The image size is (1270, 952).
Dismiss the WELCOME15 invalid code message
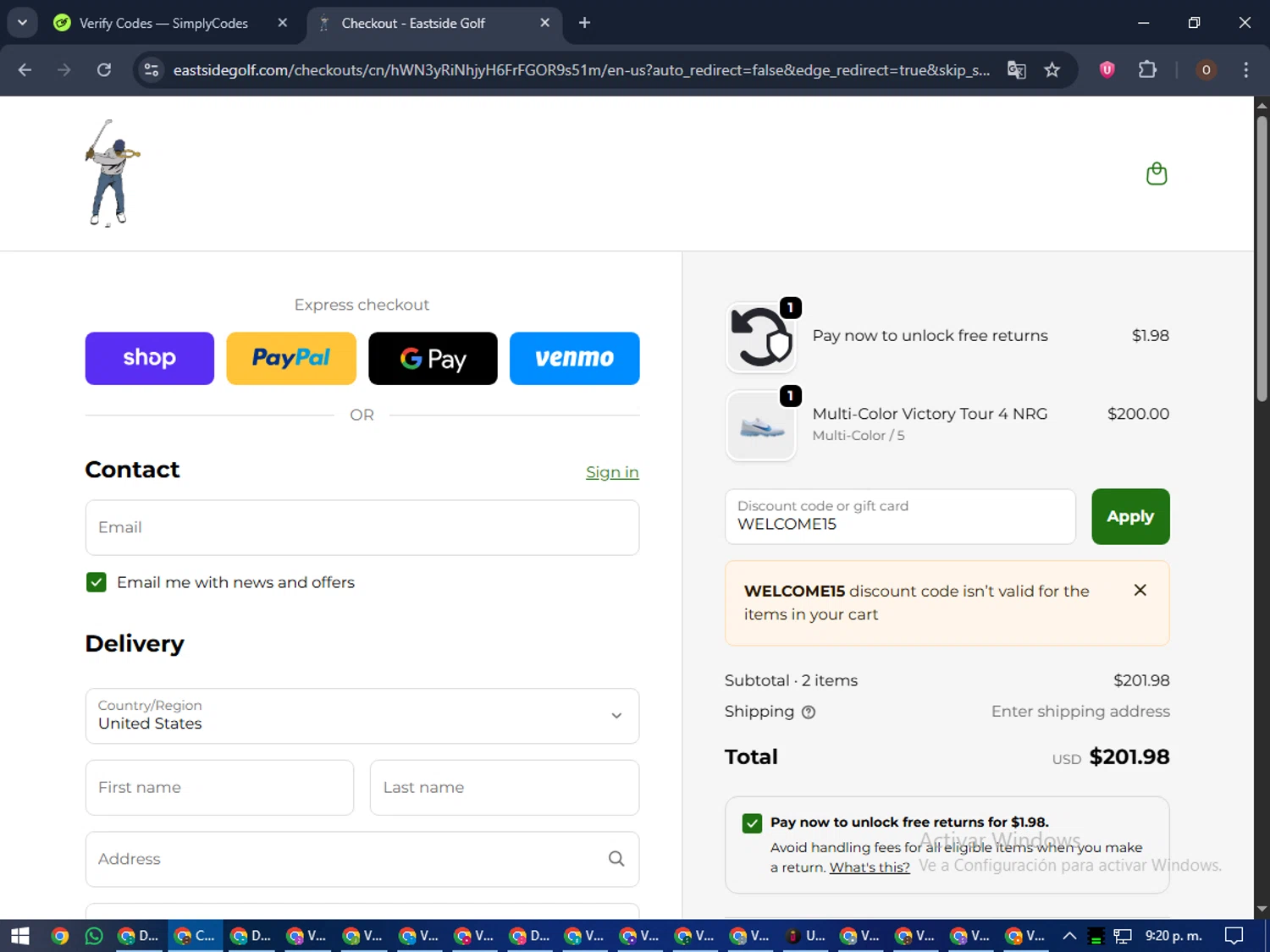pos(1140,590)
